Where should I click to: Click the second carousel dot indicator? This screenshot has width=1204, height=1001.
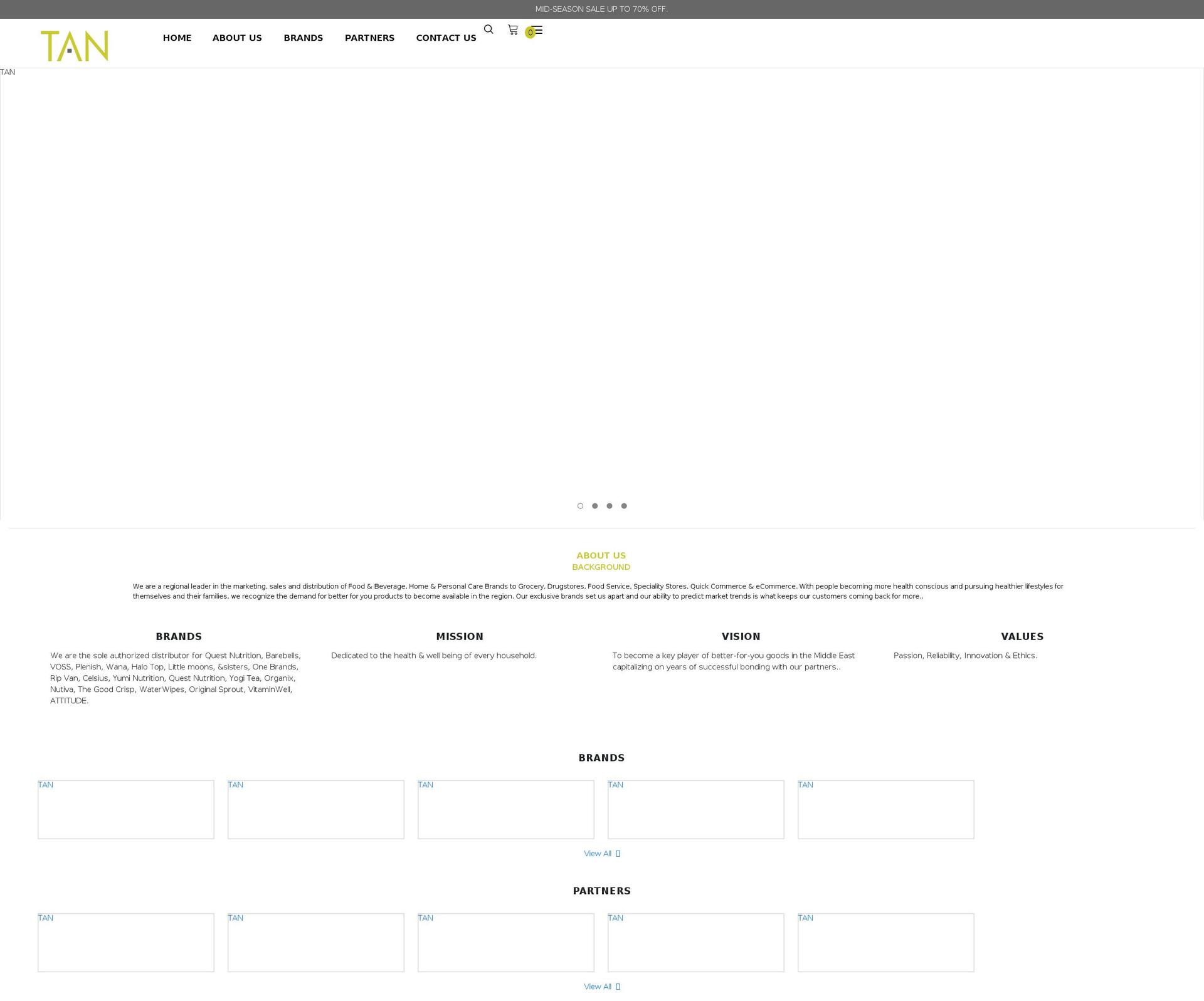pos(594,505)
